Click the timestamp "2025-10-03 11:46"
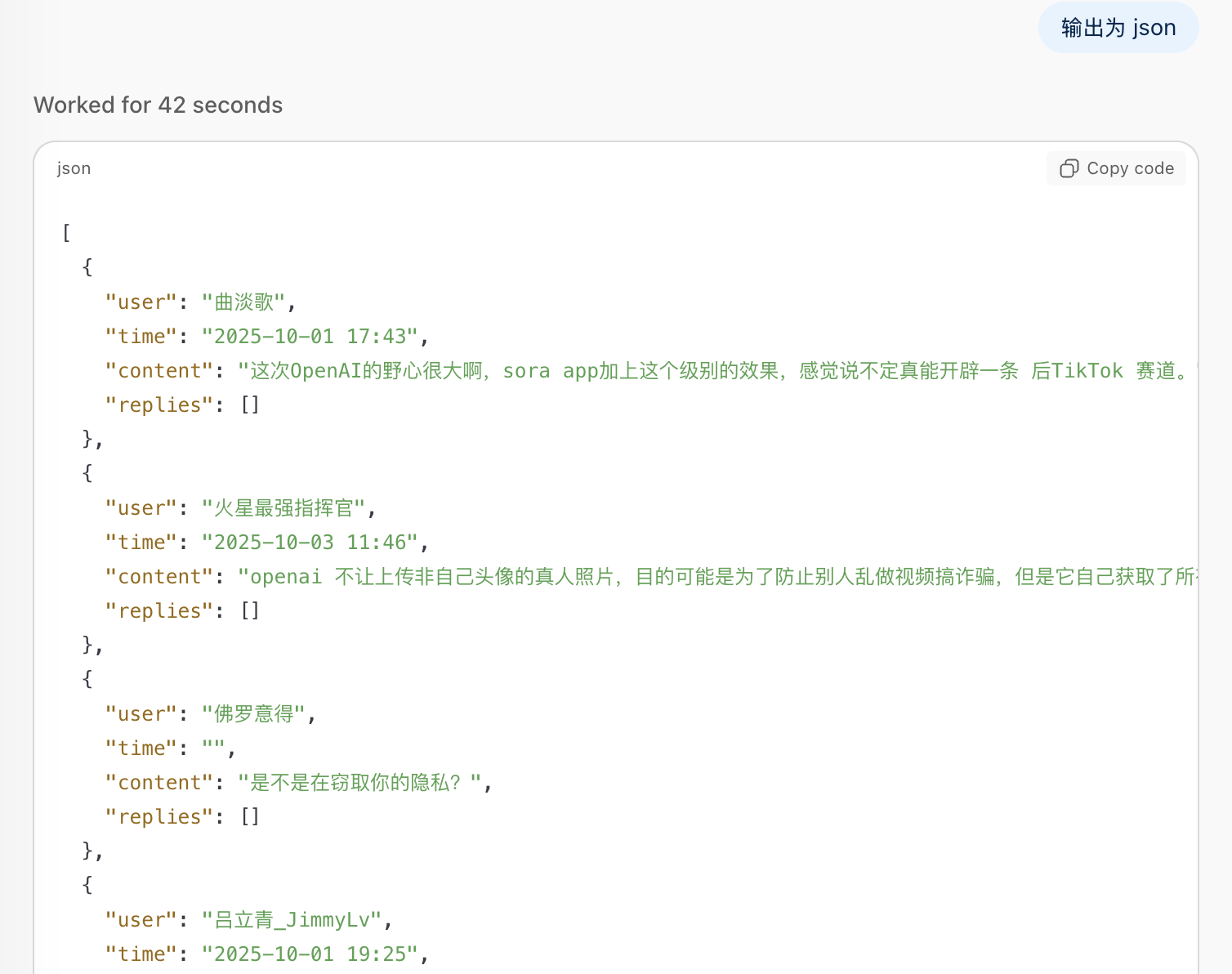This screenshot has height=974, width=1232. pyautogui.click(x=310, y=543)
